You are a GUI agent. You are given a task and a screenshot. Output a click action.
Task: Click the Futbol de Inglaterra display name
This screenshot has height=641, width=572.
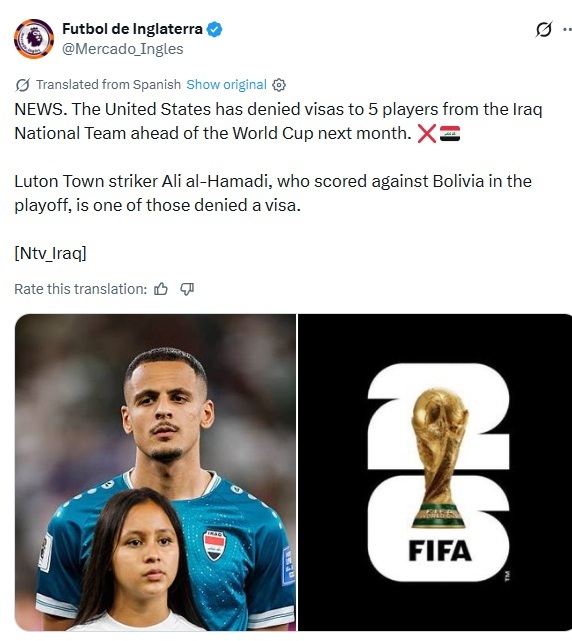tap(132, 29)
